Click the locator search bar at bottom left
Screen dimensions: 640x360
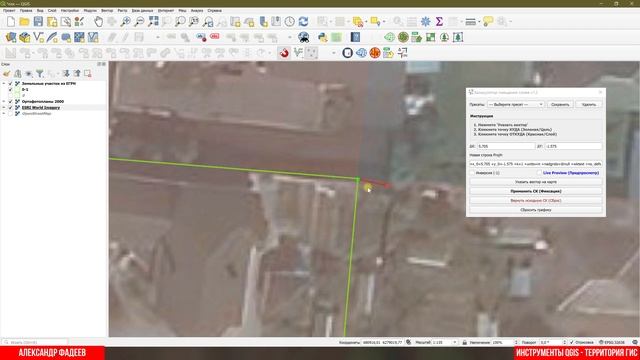tap(35, 342)
